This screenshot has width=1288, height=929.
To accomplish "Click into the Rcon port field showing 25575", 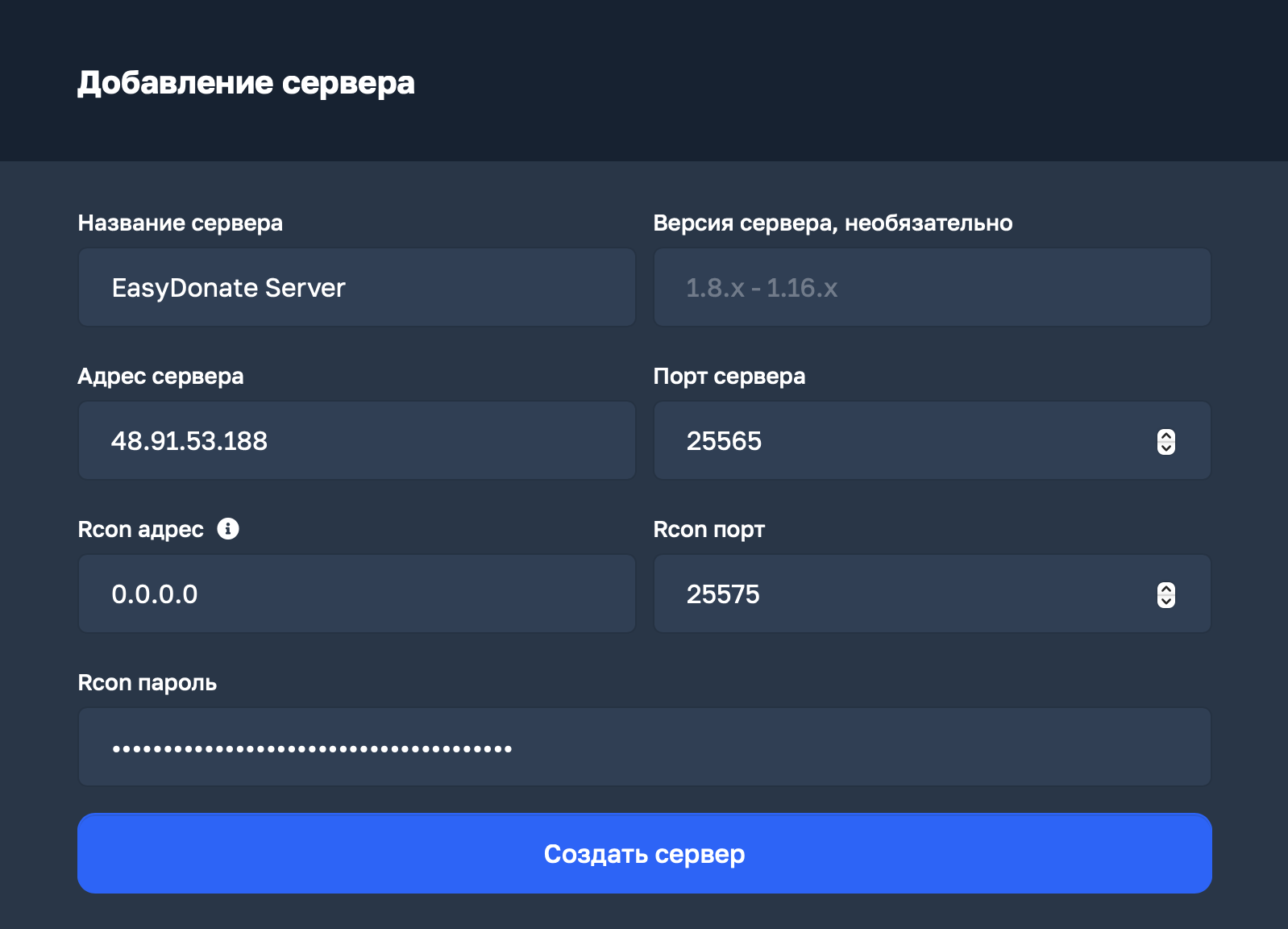I will pyautogui.click(x=903, y=594).
